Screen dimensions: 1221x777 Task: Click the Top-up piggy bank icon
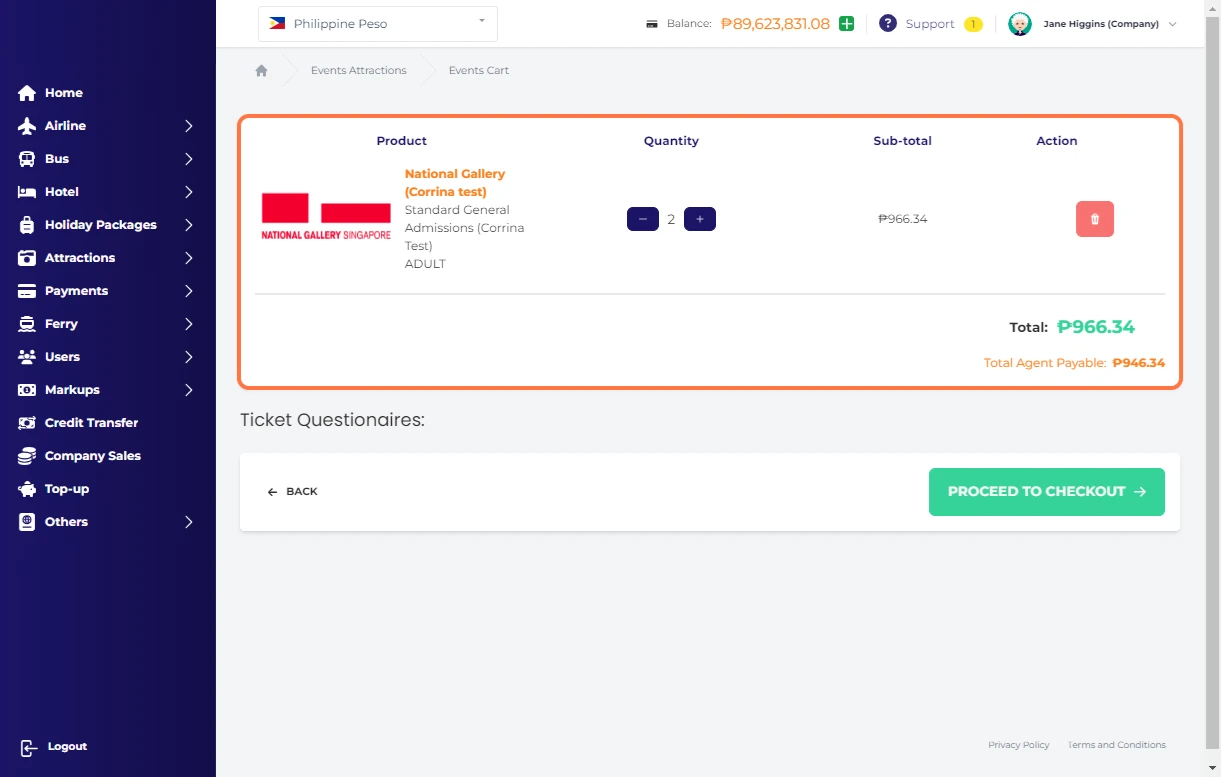point(27,489)
